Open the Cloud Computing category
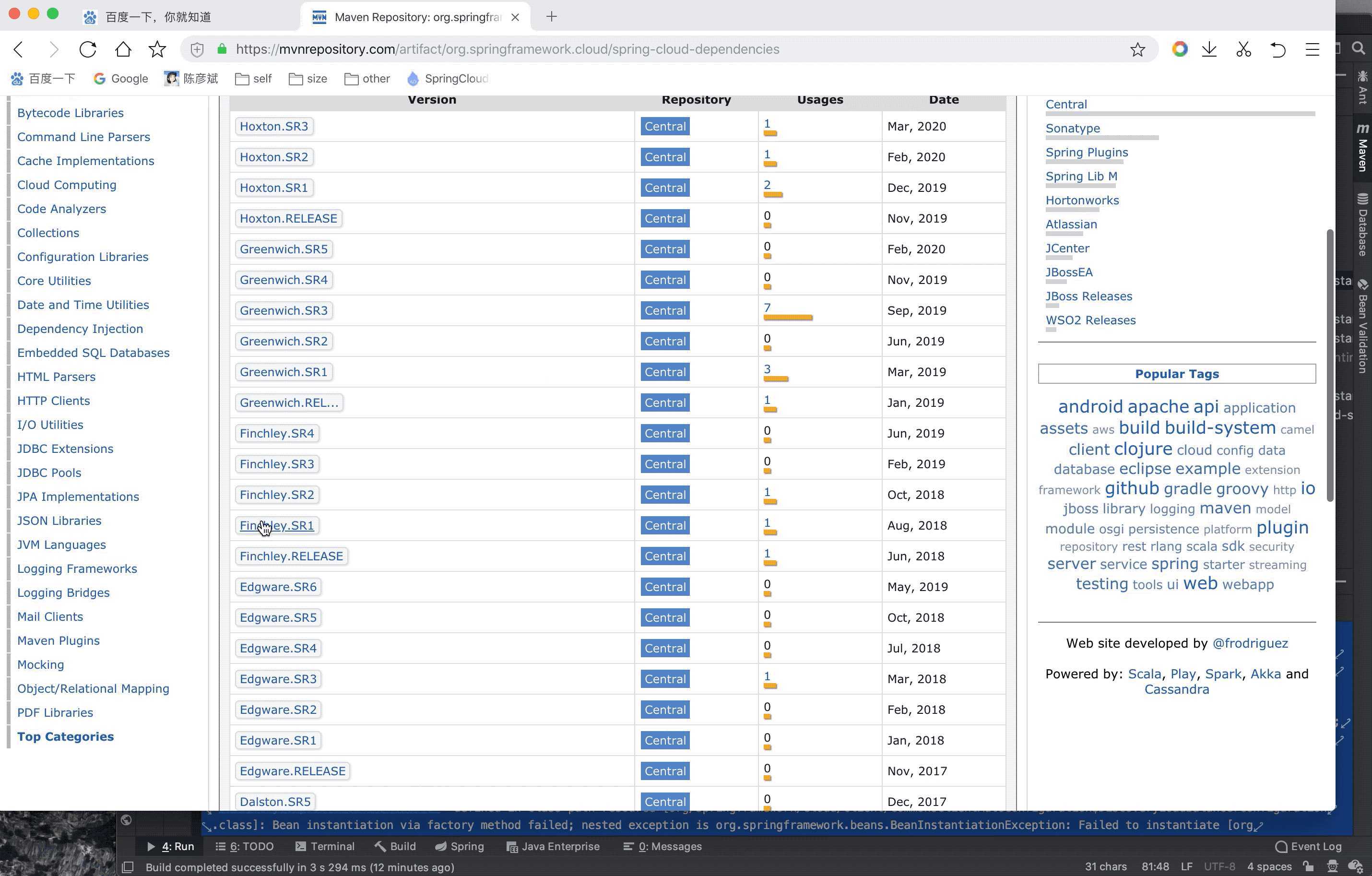Image resolution: width=1372 pixels, height=876 pixels. pyautogui.click(x=67, y=185)
